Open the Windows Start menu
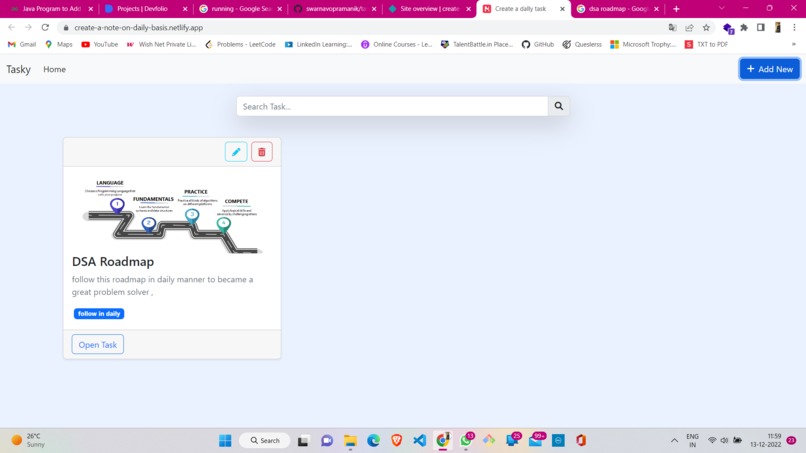The image size is (806, 453). (x=225, y=441)
